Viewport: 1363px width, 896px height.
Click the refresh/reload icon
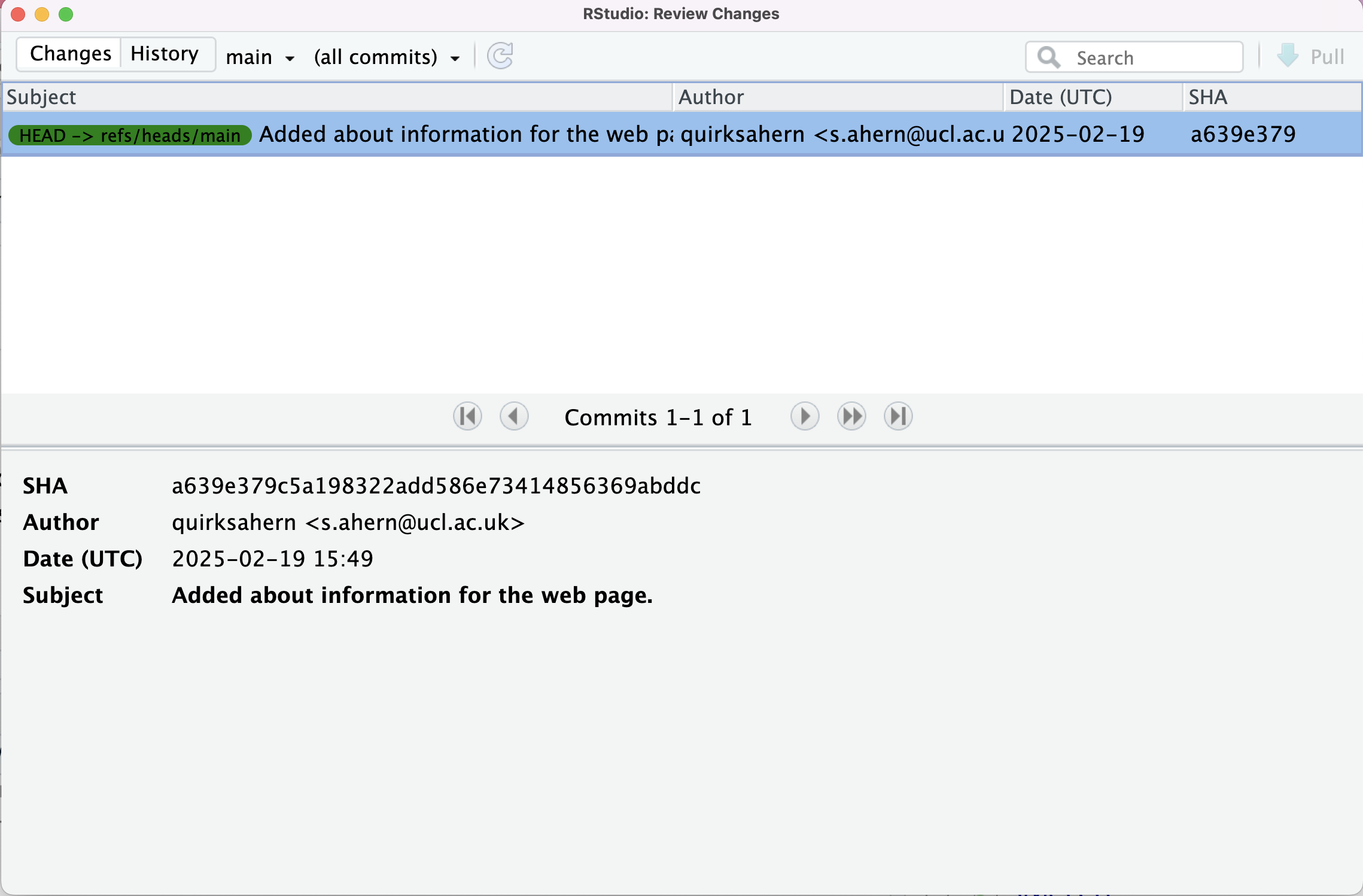click(501, 56)
